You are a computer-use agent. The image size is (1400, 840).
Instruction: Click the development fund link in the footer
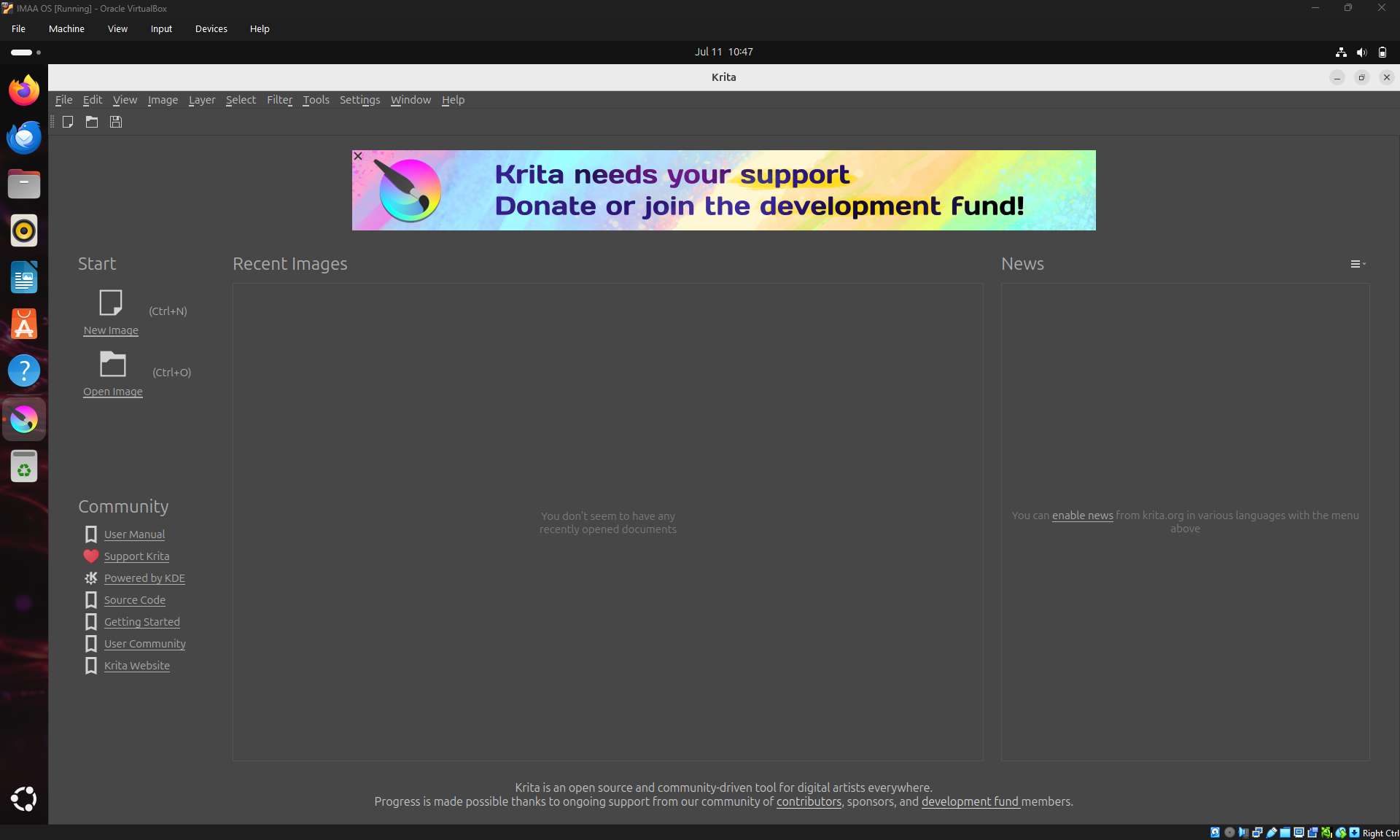pyautogui.click(x=970, y=801)
